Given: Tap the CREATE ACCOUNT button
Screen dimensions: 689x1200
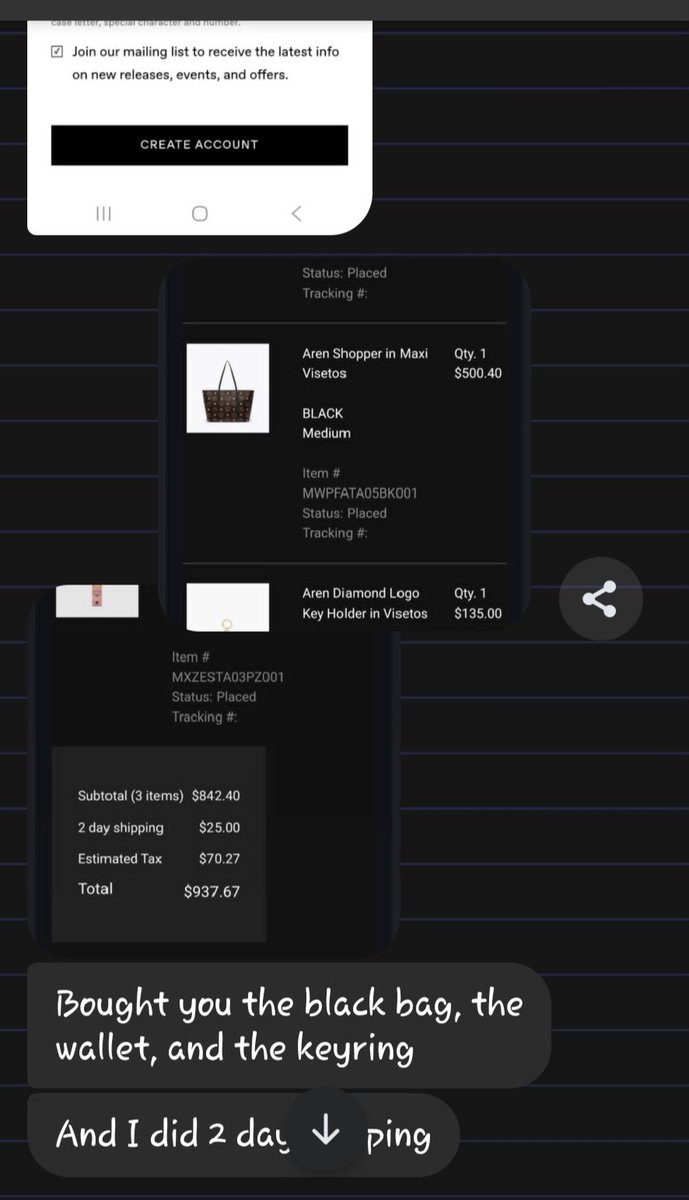Looking at the screenshot, I should [199, 145].
